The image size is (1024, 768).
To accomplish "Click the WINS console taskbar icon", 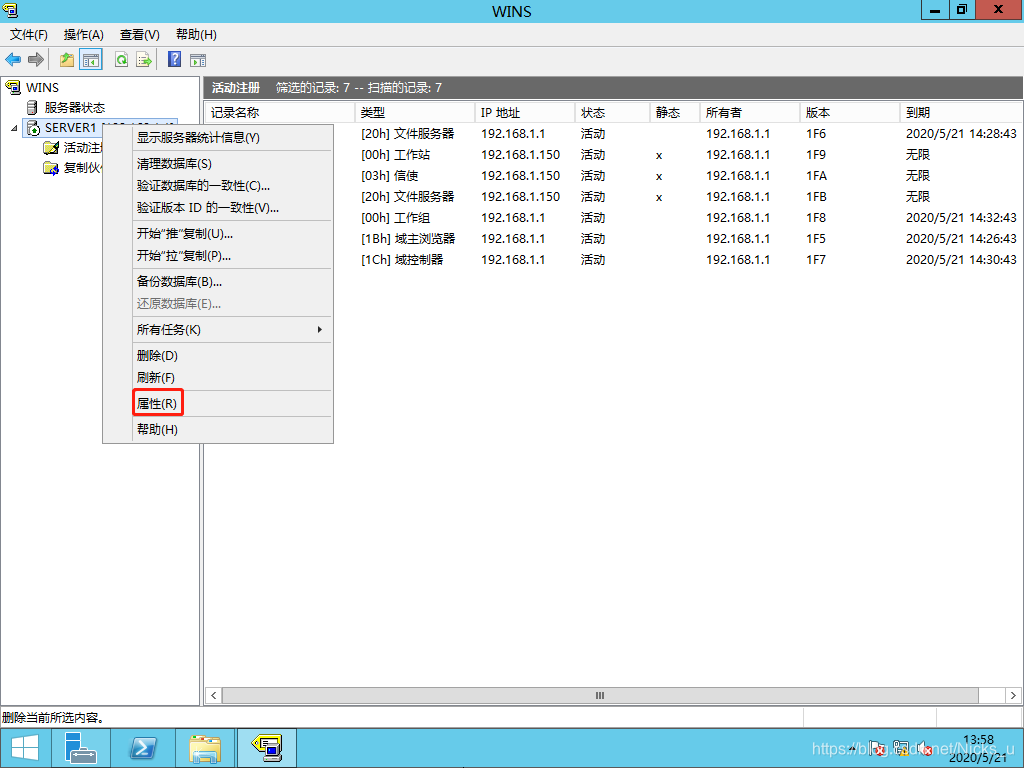I will pos(266,748).
